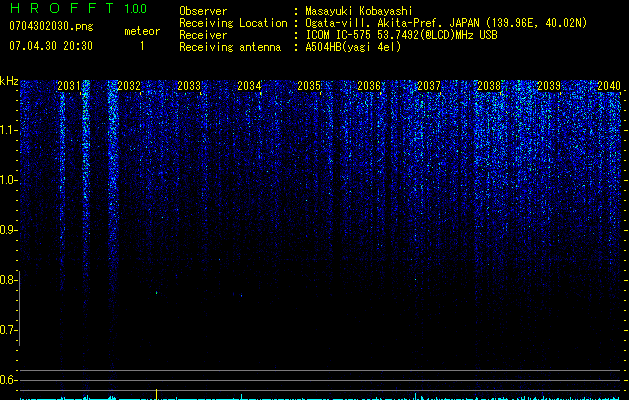Viewport: 629px width, 400px height.
Task: Click the 2039 time marker
Action: tap(549, 86)
